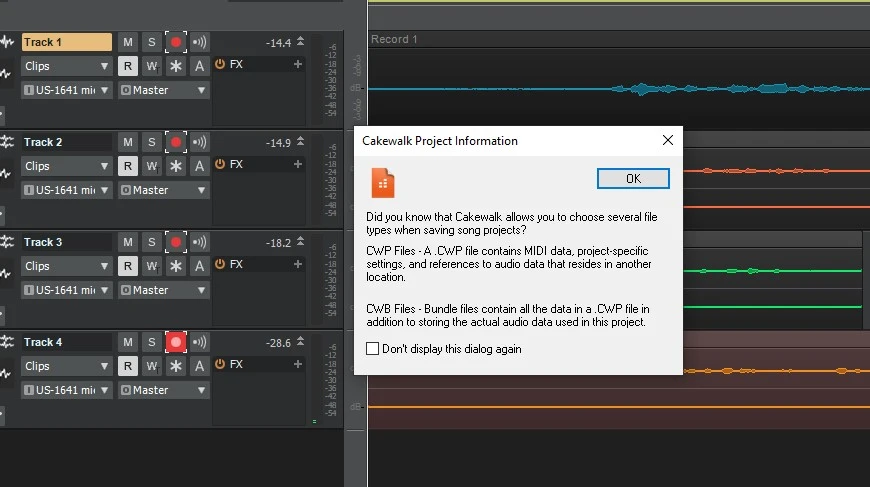Click the FX power icon on Track 1
This screenshot has width=870, height=487.
220,64
